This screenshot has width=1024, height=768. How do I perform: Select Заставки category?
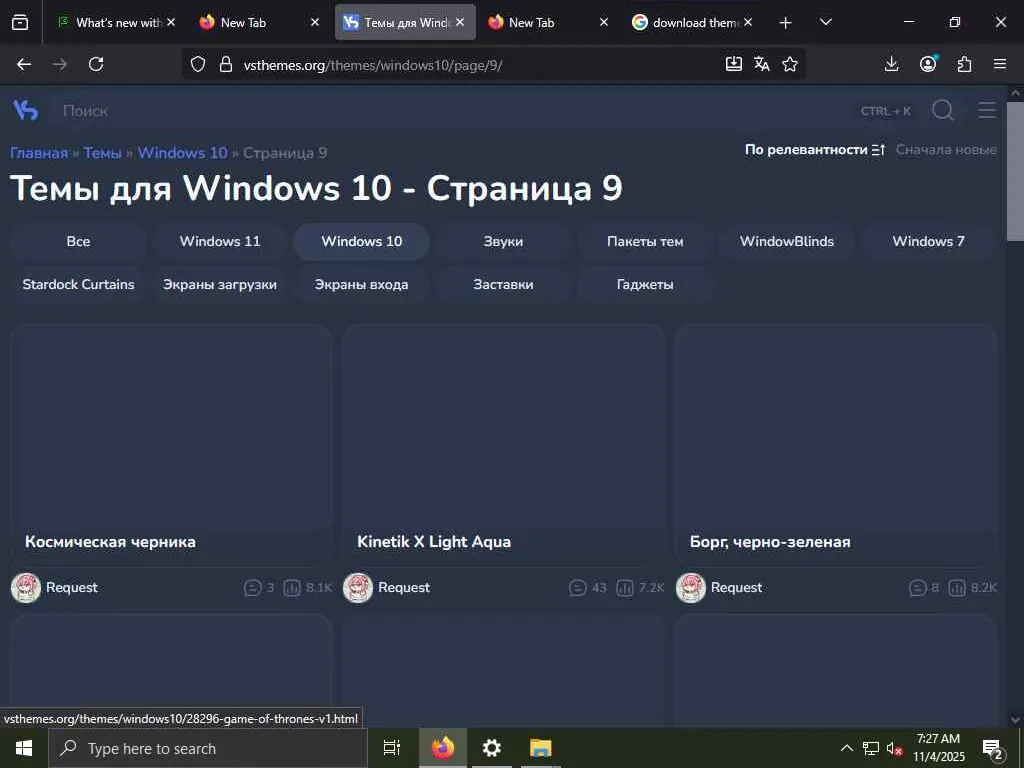[503, 285]
